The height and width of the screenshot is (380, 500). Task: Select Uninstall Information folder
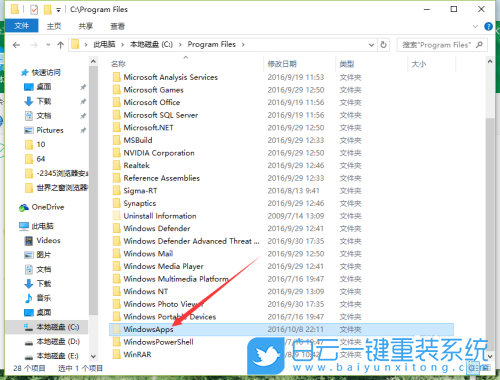click(x=160, y=216)
